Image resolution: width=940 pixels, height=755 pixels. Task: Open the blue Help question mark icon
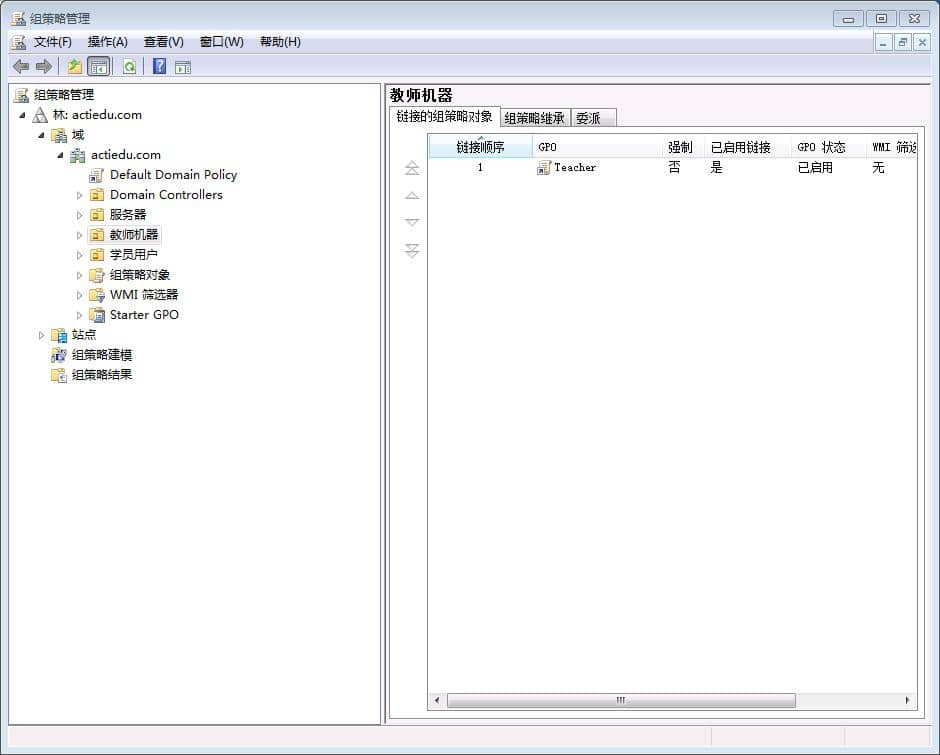(x=159, y=66)
